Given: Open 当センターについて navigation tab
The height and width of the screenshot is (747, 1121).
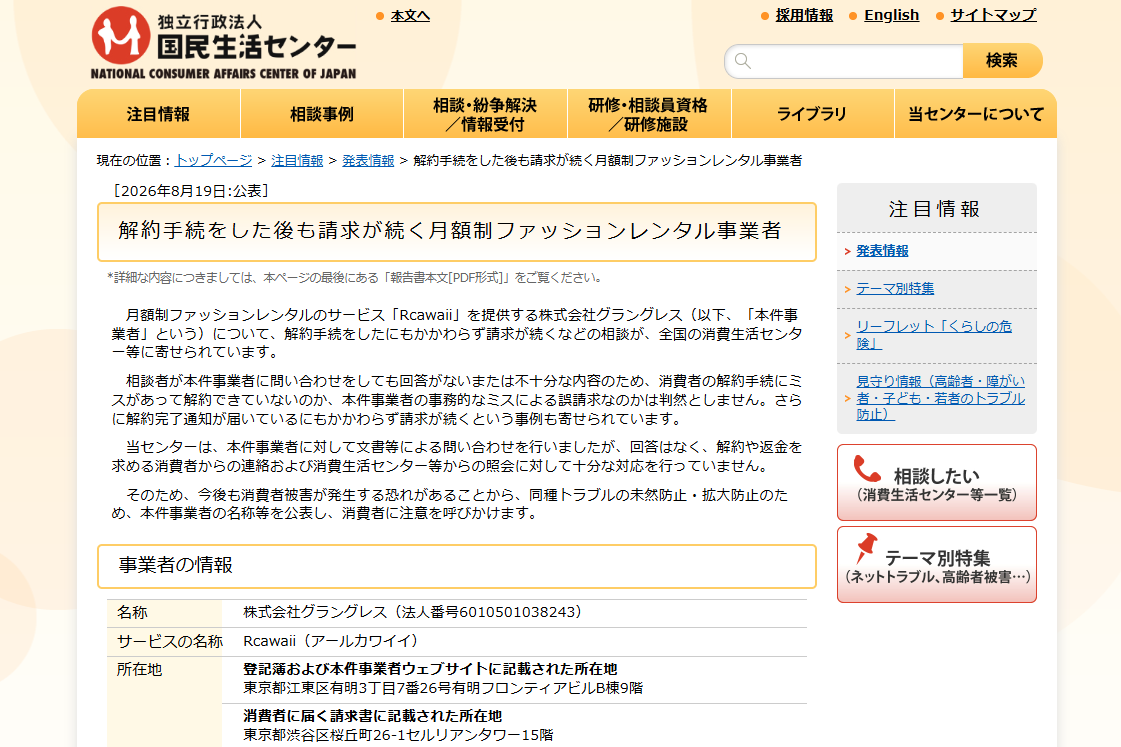Looking at the screenshot, I should (x=975, y=114).
